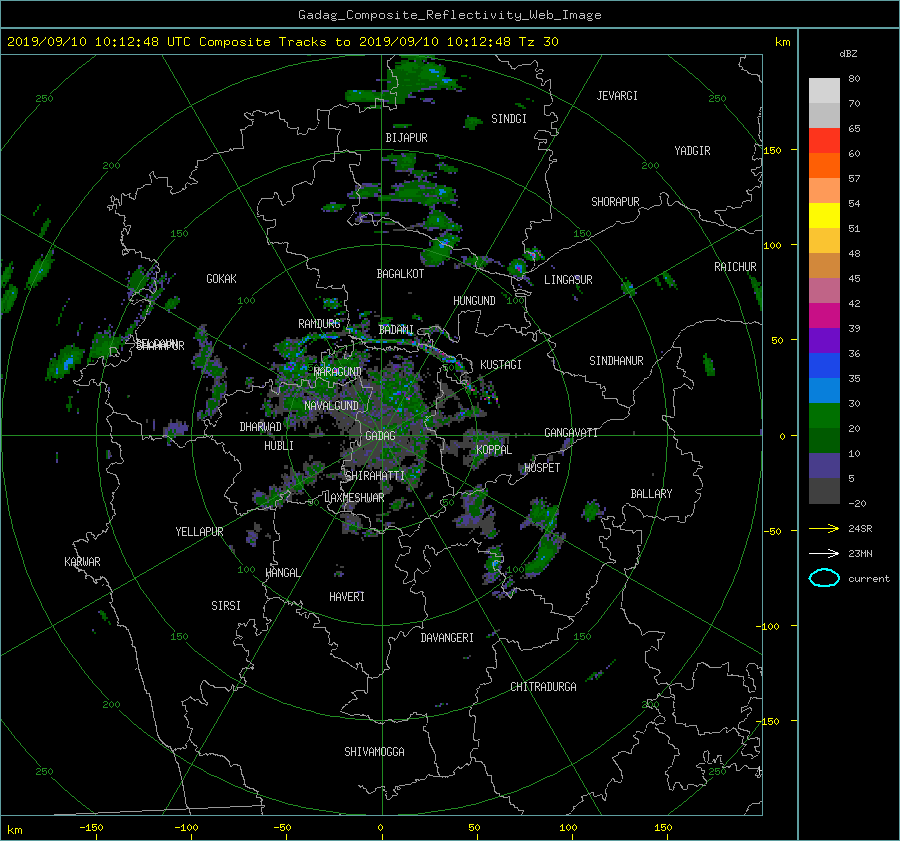This screenshot has width=900, height=841.
Task: Click the BALLARY city label
Action: click(651, 494)
